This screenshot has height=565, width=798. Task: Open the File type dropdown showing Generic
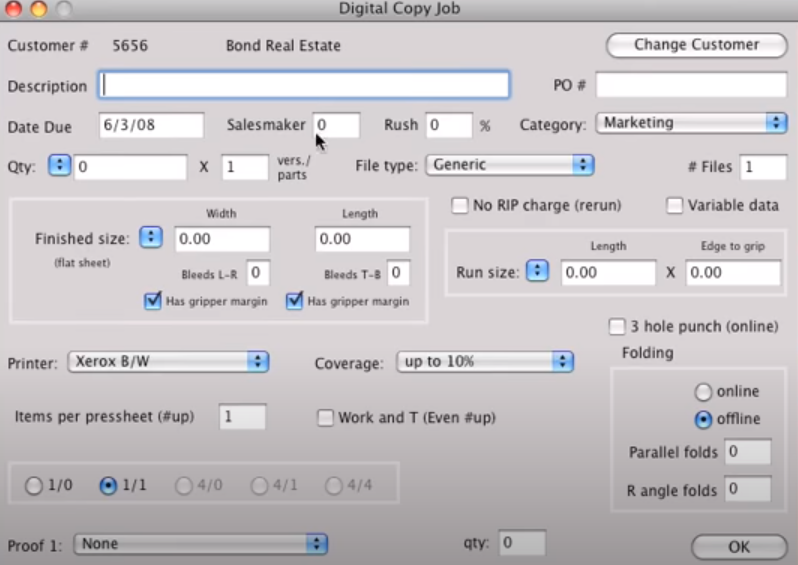[x=509, y=165]
